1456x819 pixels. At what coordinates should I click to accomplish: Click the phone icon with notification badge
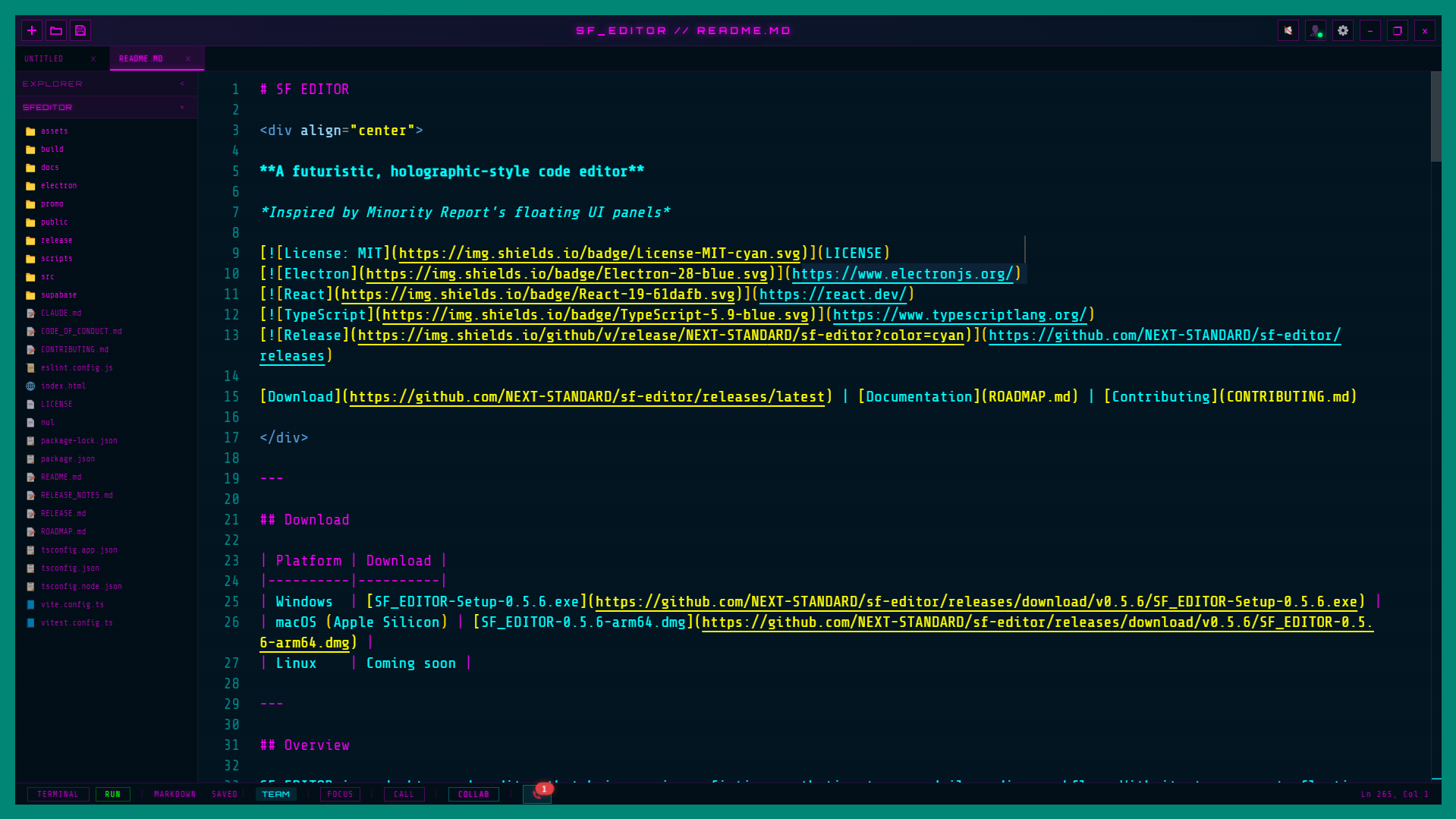537,794
